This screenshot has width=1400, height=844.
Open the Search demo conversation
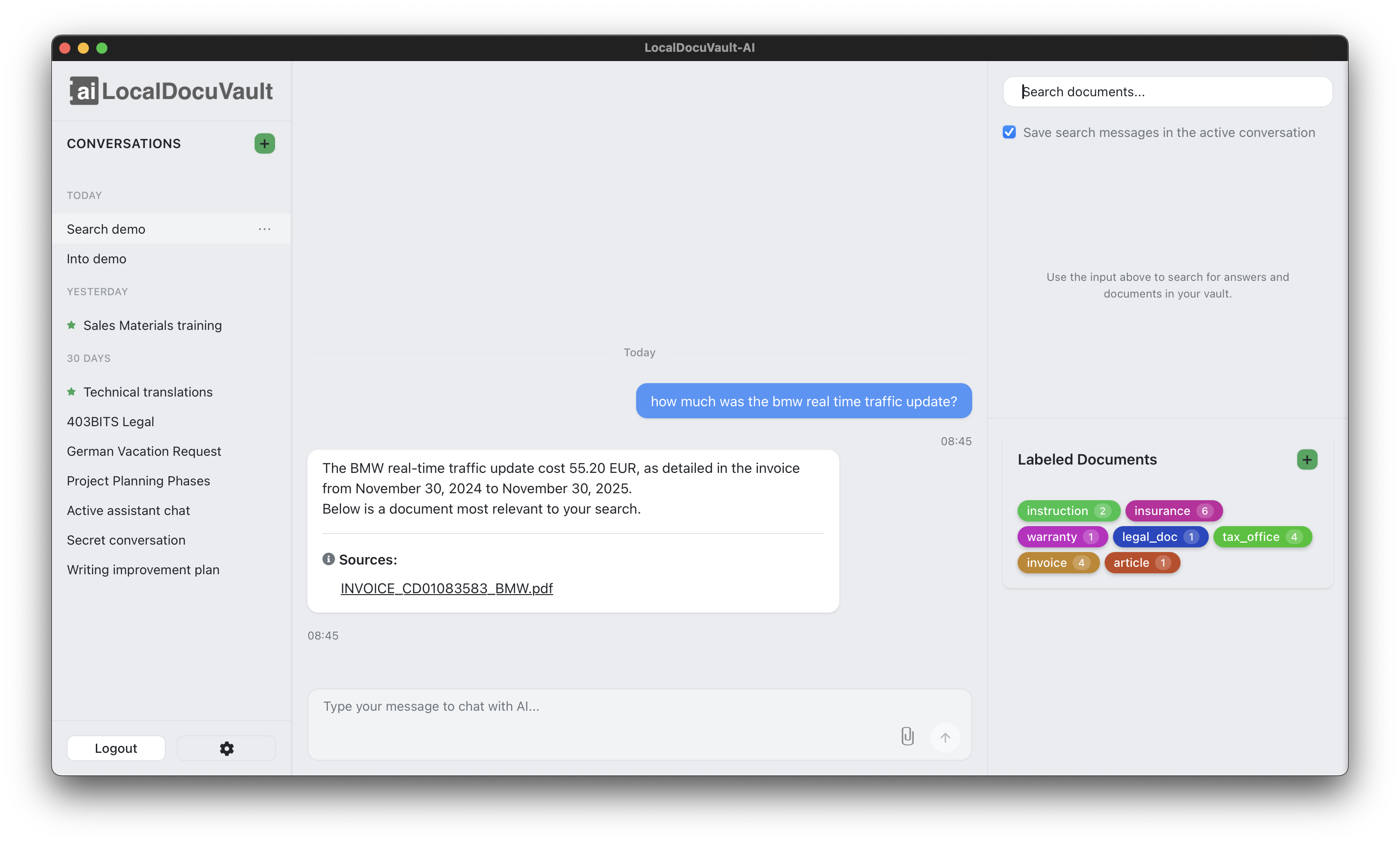(171, 229)
